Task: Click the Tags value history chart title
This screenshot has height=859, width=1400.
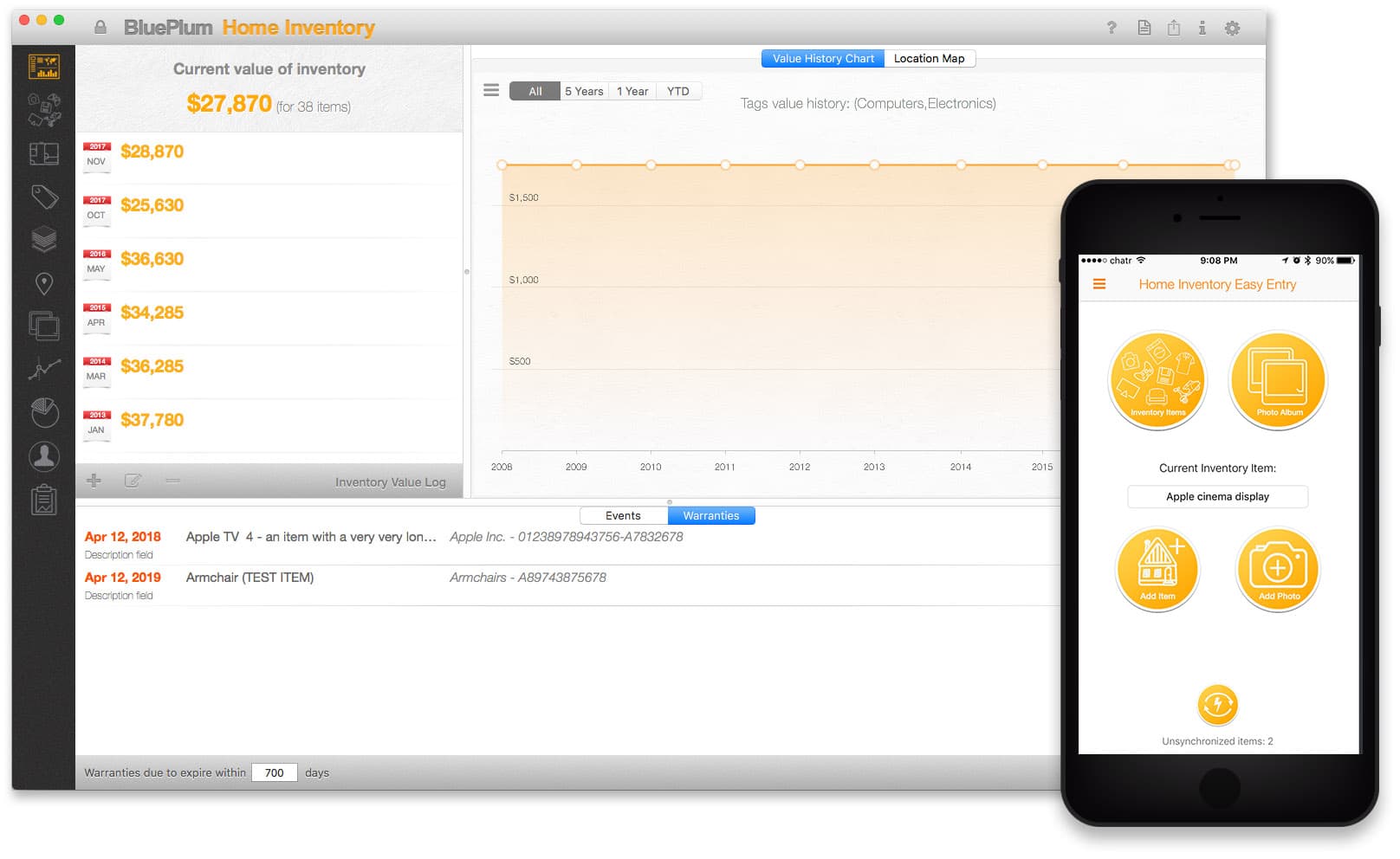Action: pyautogui.click(x=868, y=103)
